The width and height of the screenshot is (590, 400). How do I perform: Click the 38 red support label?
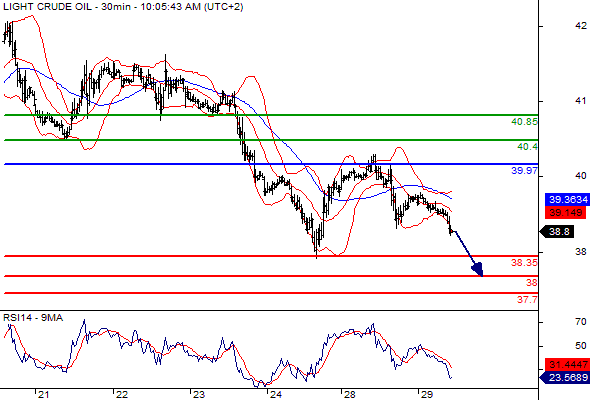pyautogui.click(x=532, y=282)
